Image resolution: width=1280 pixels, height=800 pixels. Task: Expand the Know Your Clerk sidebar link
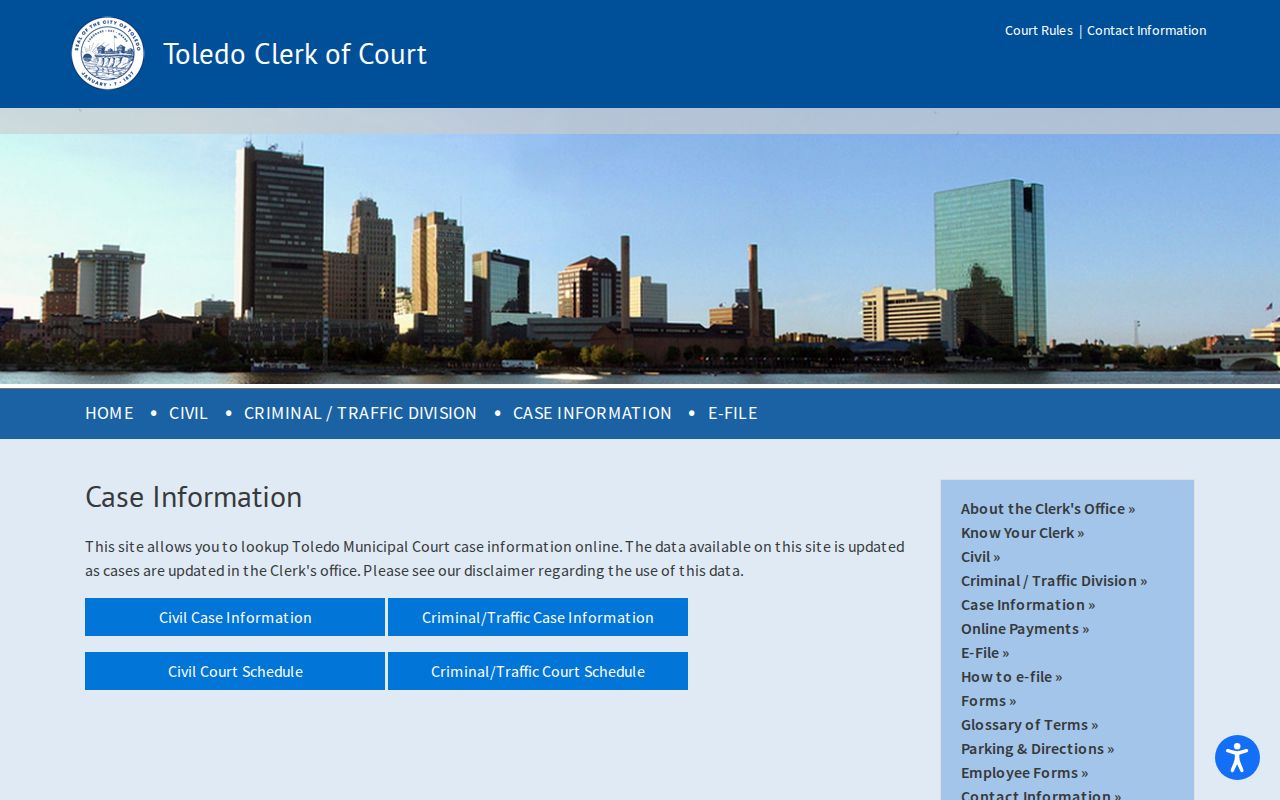pos(1022,533)
